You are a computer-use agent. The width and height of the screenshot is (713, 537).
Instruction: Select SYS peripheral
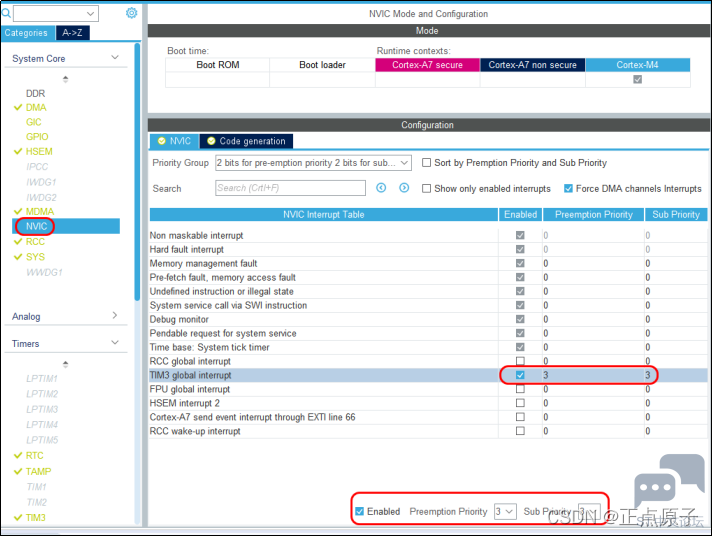click(35, 257)
